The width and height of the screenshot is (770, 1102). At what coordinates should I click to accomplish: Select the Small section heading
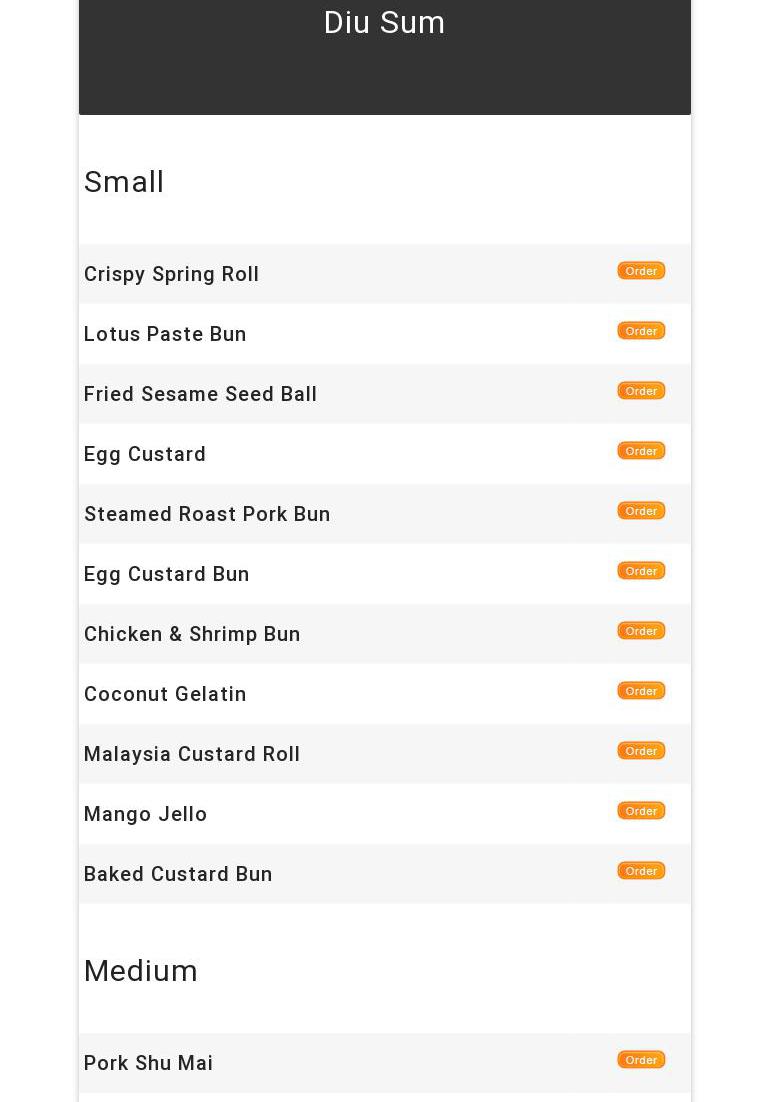[124, 182]
